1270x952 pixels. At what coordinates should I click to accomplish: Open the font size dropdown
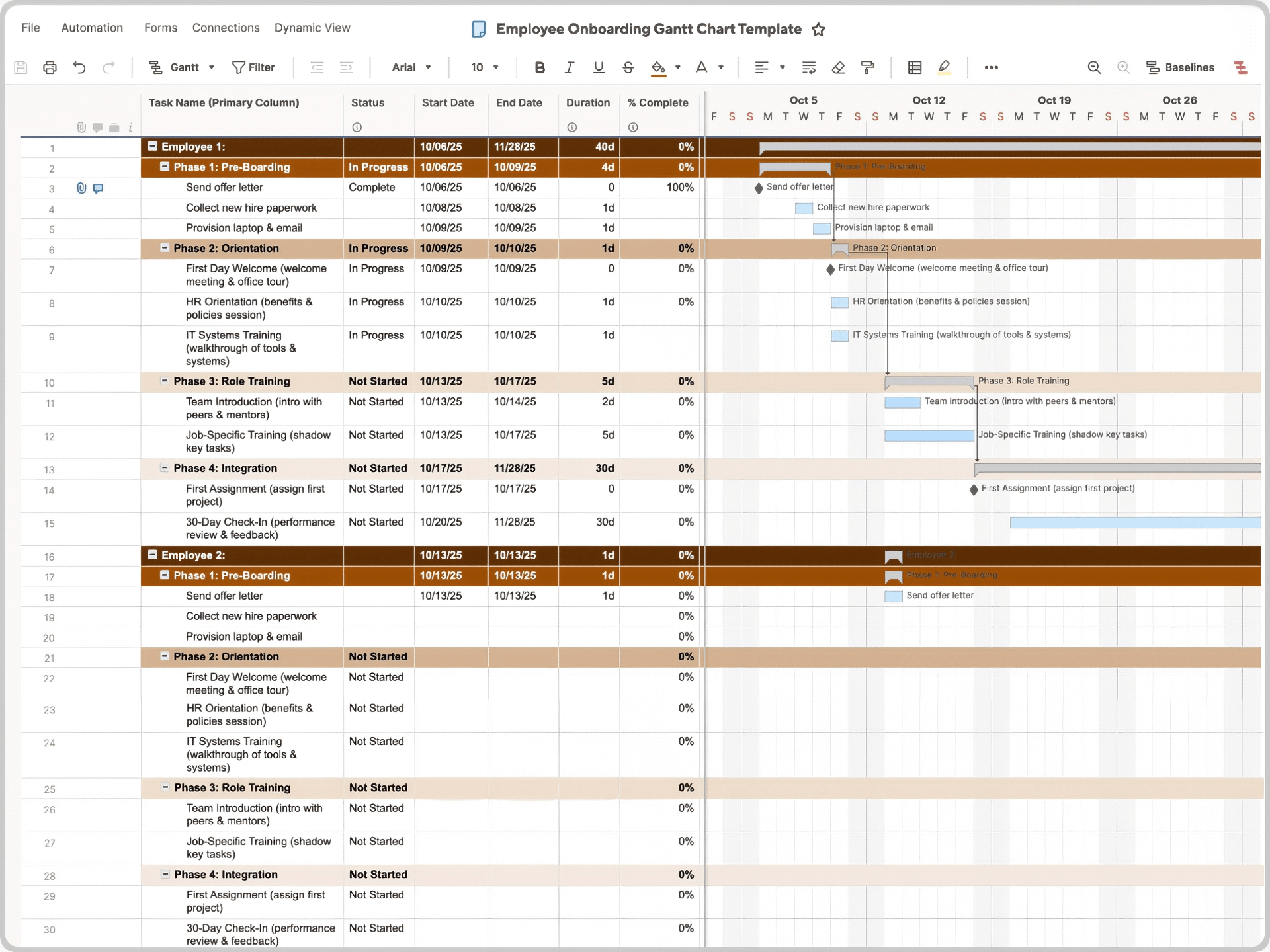485,67
